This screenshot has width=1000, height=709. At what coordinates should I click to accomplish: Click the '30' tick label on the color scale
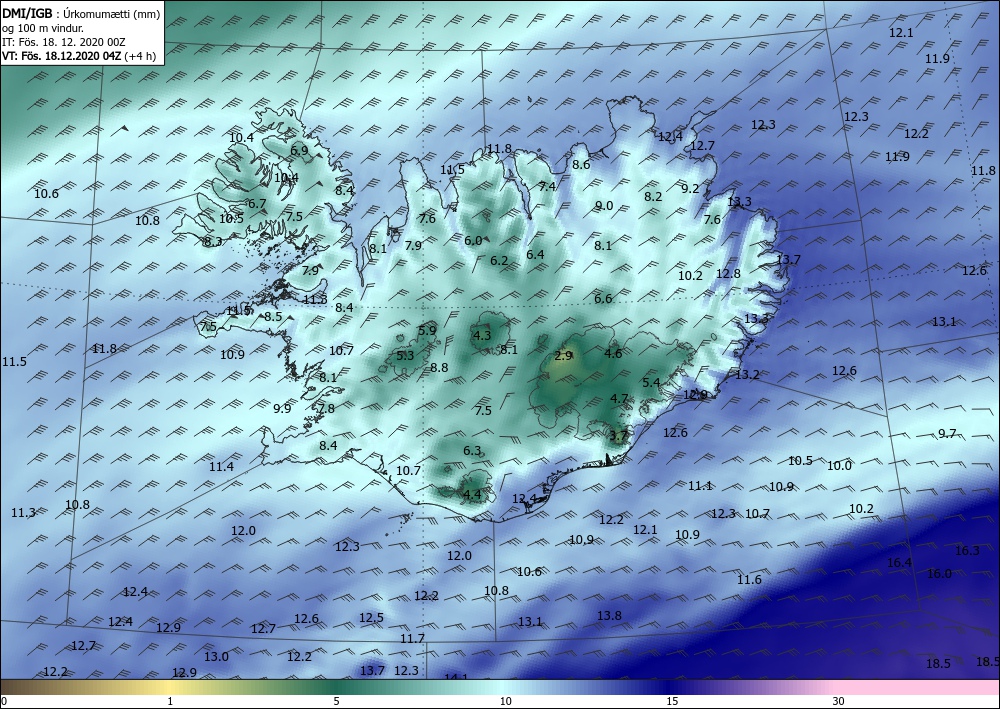click(839, 701)
